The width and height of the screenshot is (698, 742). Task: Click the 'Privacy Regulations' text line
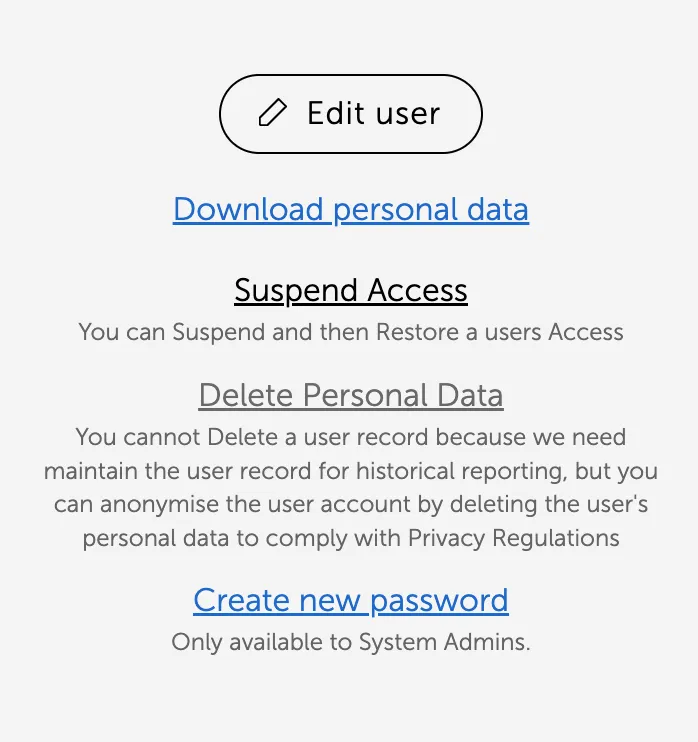pyautogui.click(x=350, y=538)
